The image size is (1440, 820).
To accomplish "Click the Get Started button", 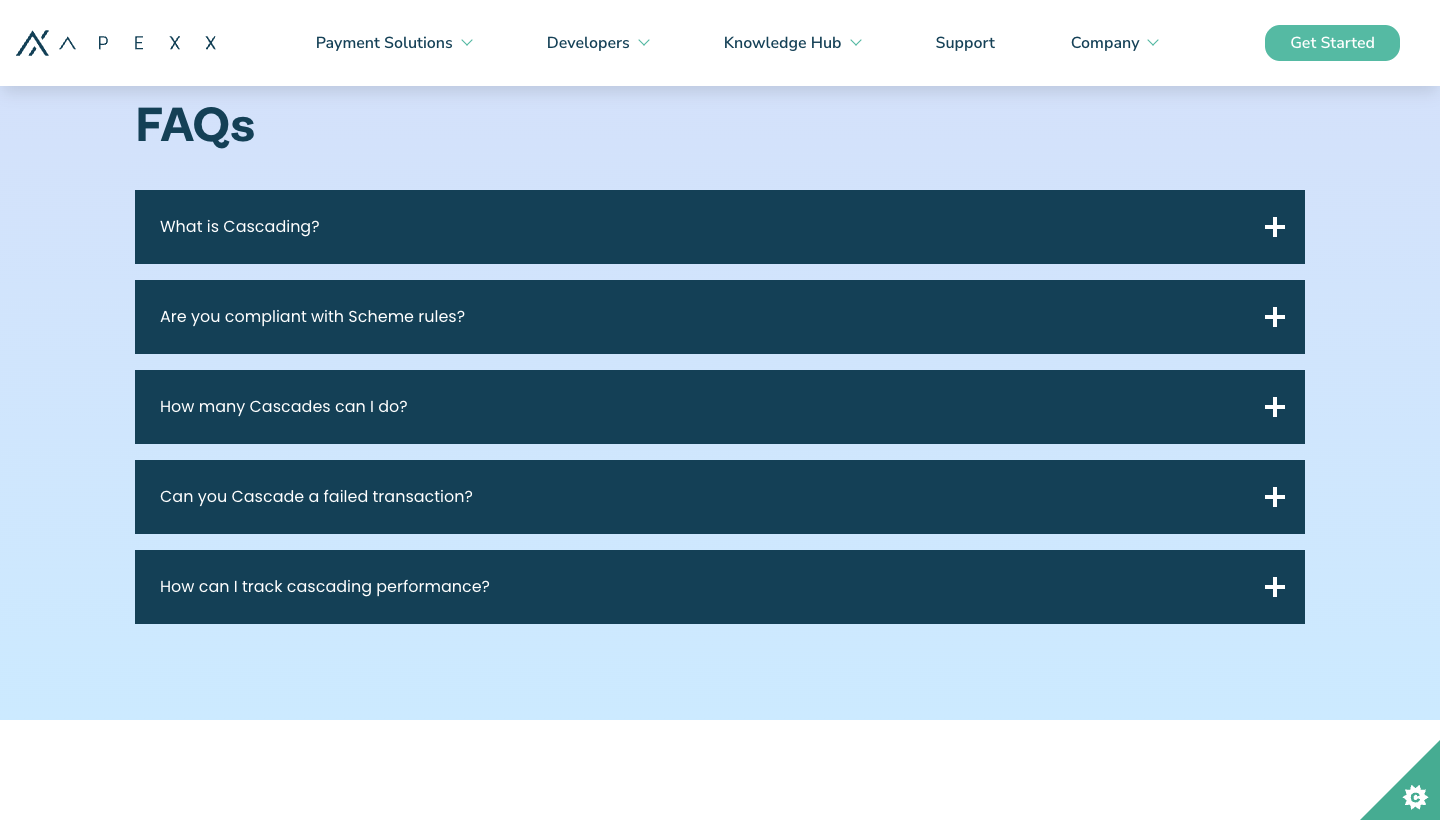I will click(1332, 43).
